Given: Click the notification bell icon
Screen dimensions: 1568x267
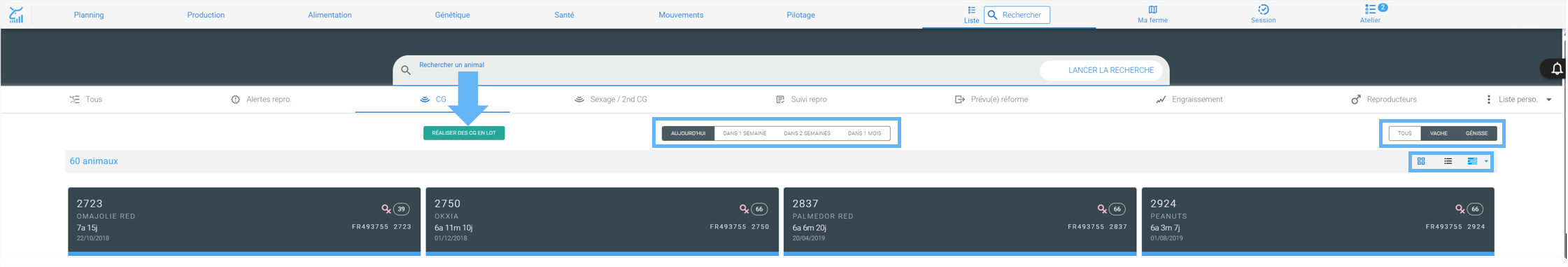Looking at the screenshot, I should (1557, 69).
